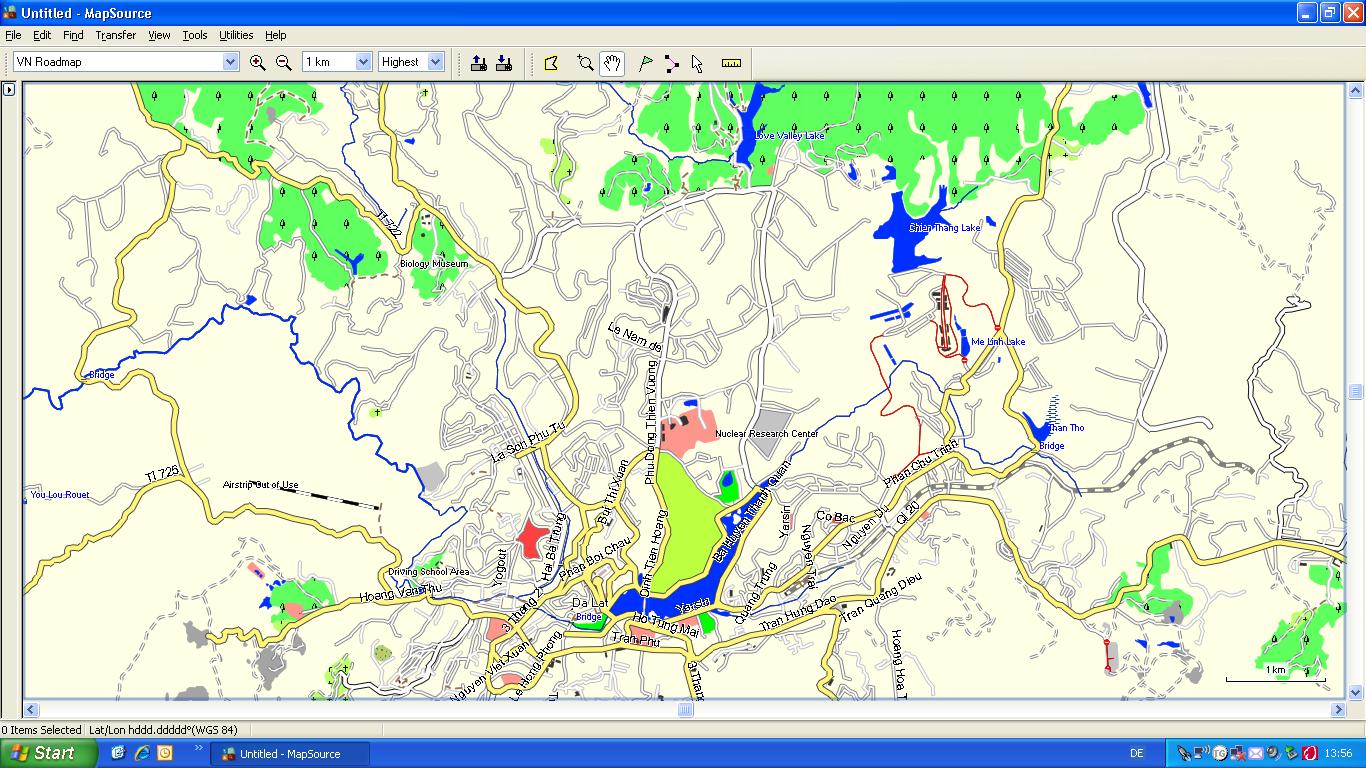Click the Airstrip Out of Use label
Screen dimensions: 1366x768
pos(260,485)
